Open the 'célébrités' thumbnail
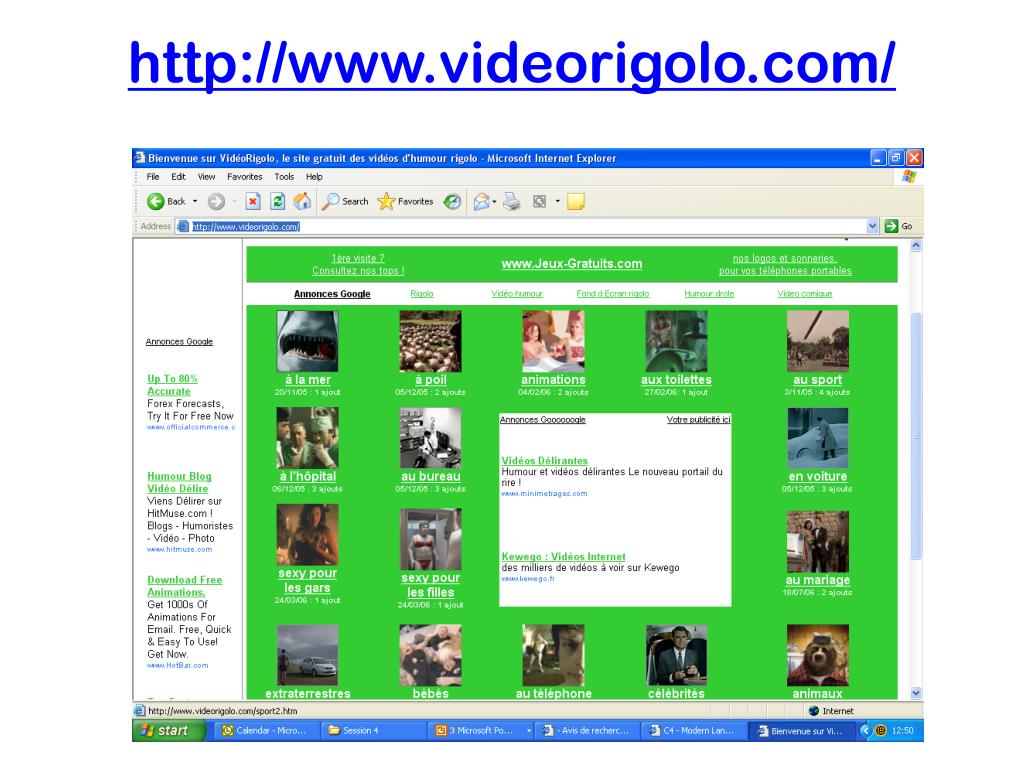This screenshot has height=768, width=1024. (676, 655)
